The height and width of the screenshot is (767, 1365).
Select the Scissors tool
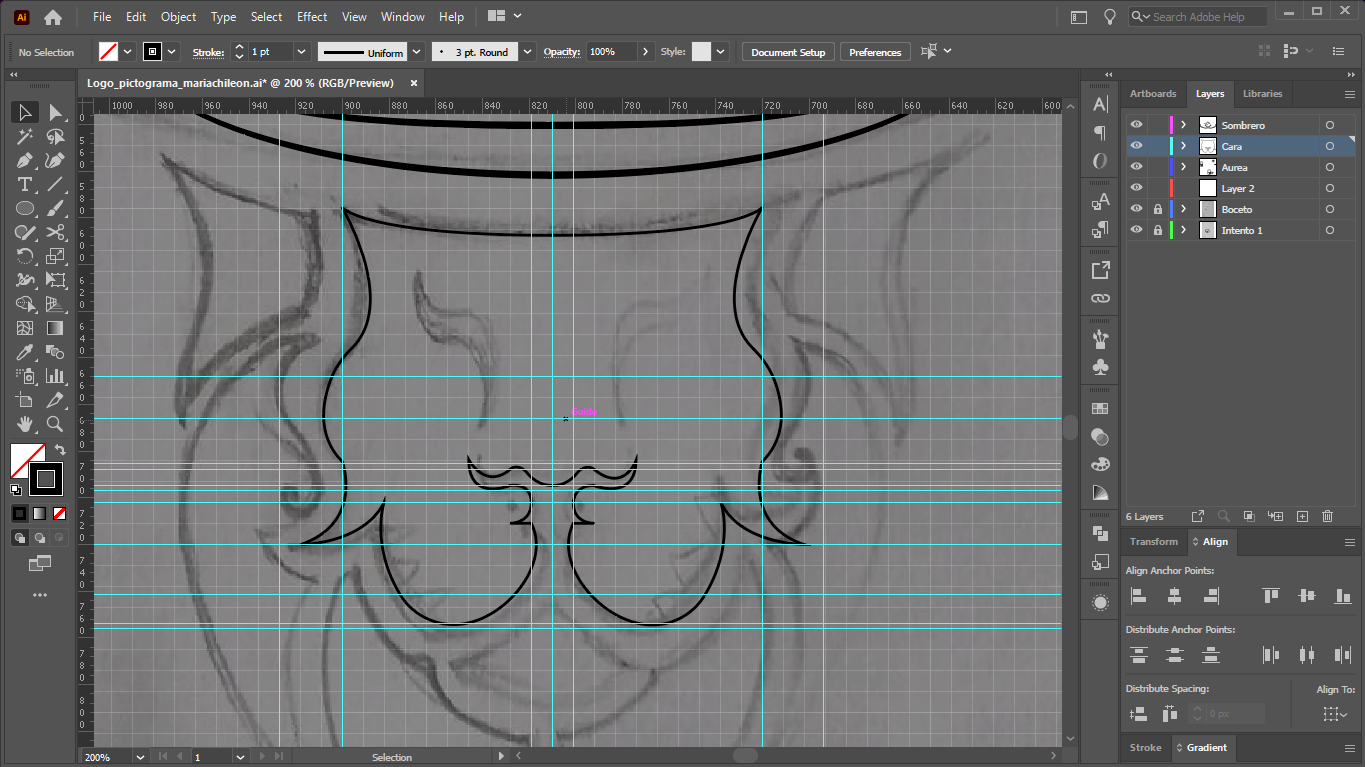[56, 232]
